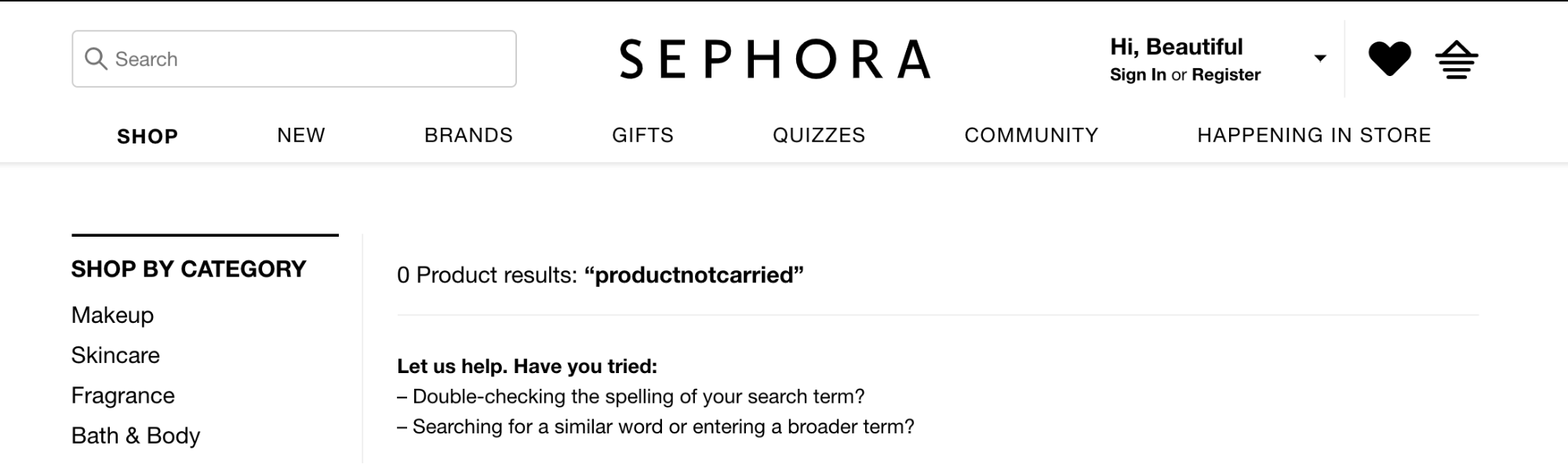Viewport: 1568px width, 464px height.
Task: Click the Sephora logo
Action: click(775, 60)
